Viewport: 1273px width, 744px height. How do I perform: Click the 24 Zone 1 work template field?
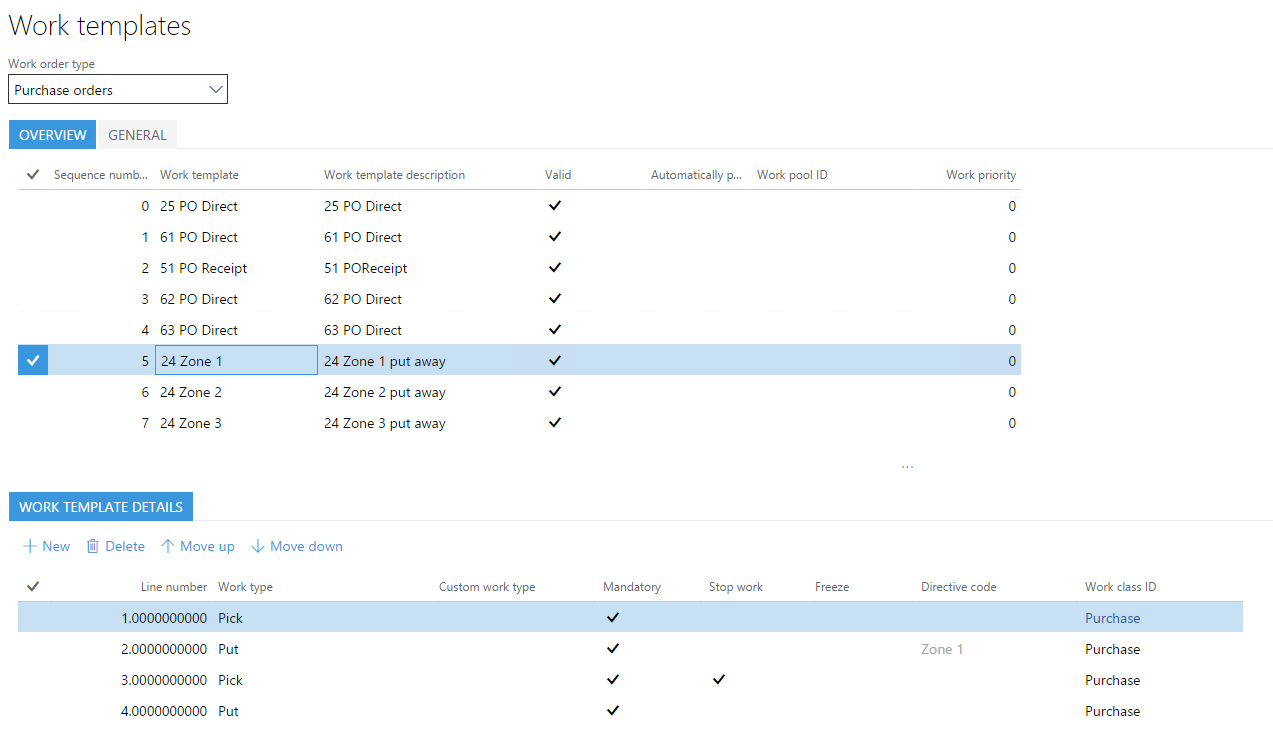pos(236,361)
